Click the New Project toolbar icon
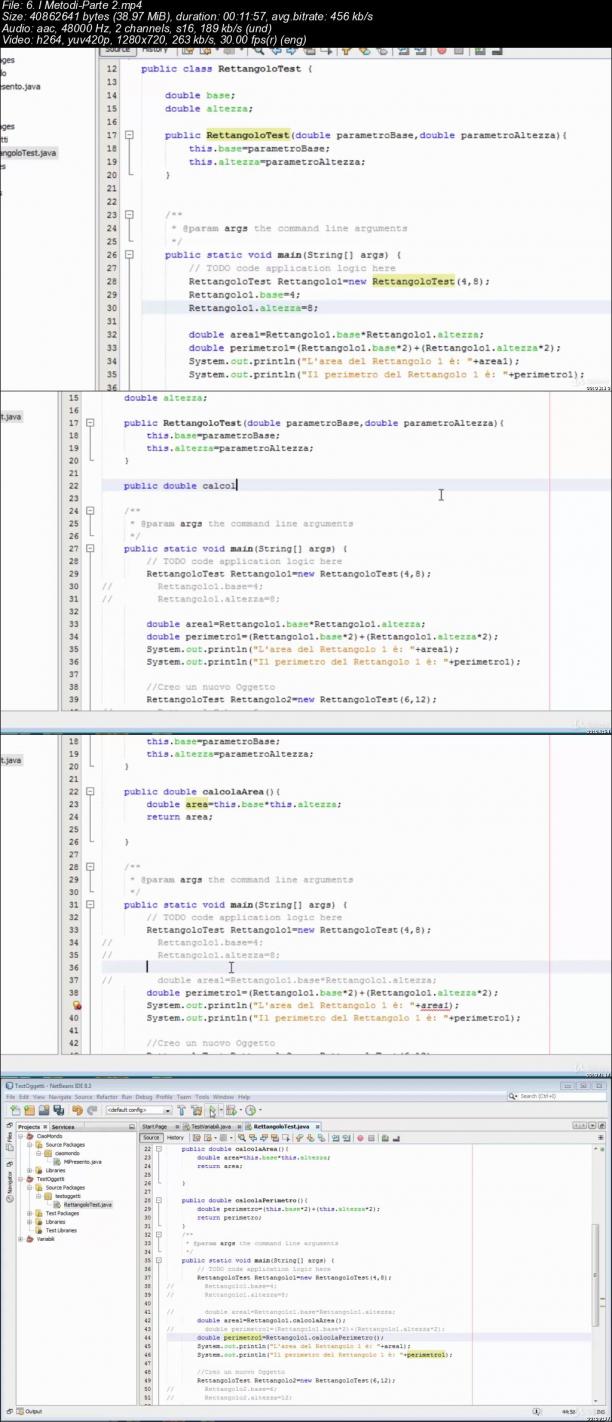Viewport: 612px width, 1422px height. point(29,1110)
